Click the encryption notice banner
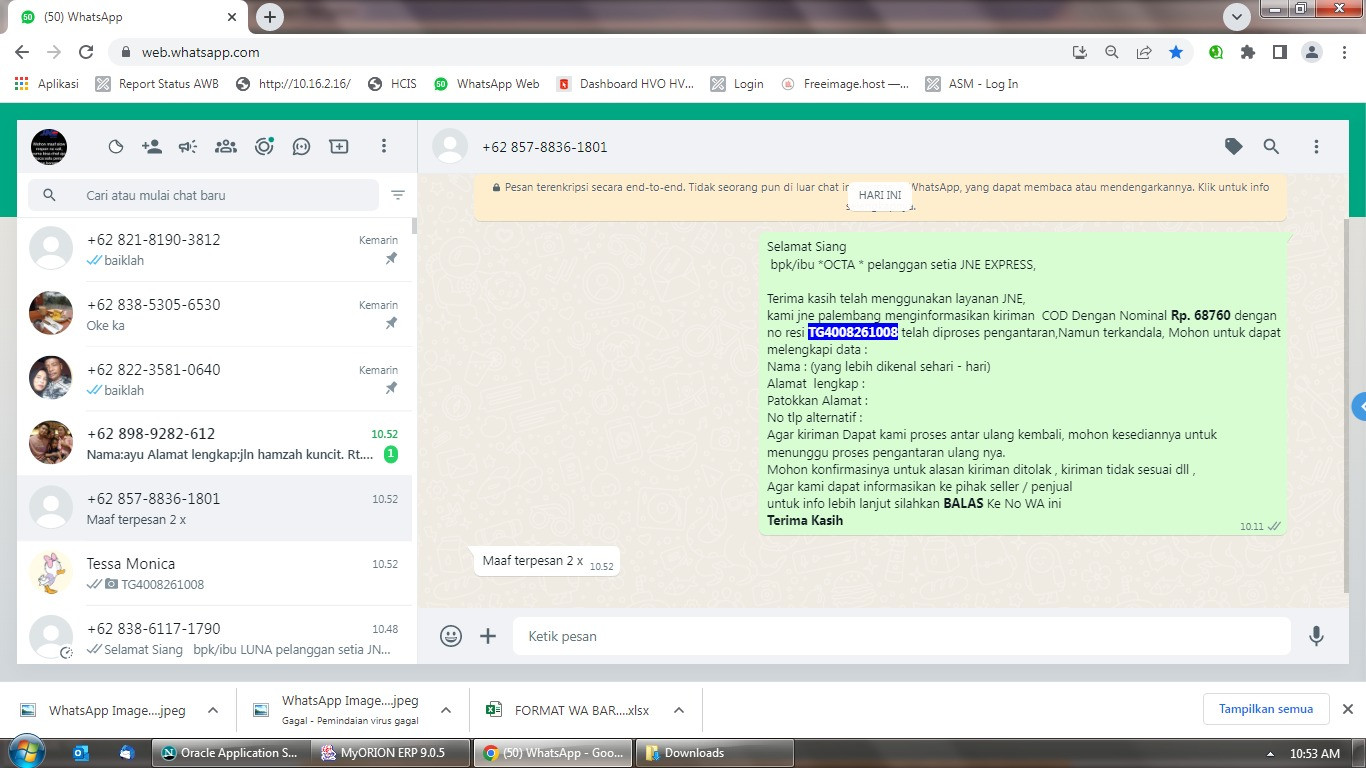Viewport: 1366px width, 768px height. click(x=881, y=195)
